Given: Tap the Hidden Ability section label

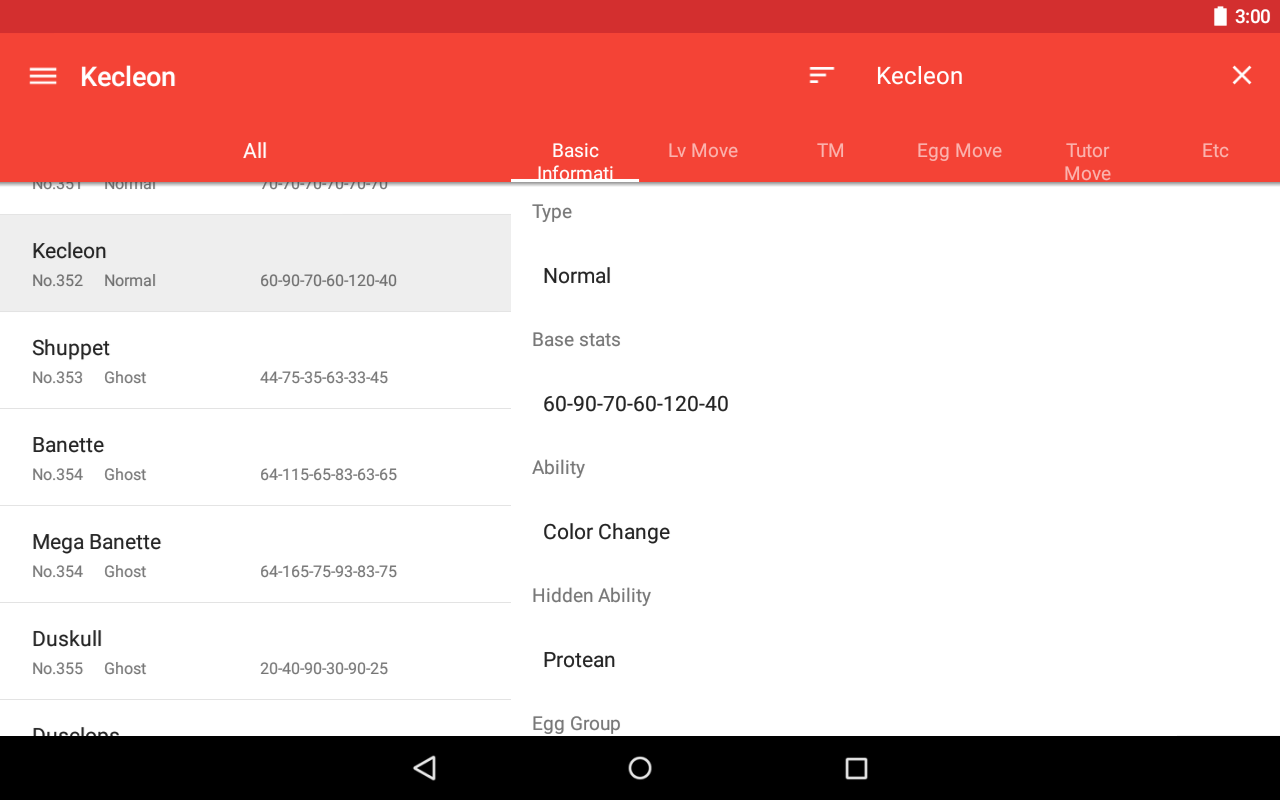Looking at the screenshot, I should [x=591, y=596].
